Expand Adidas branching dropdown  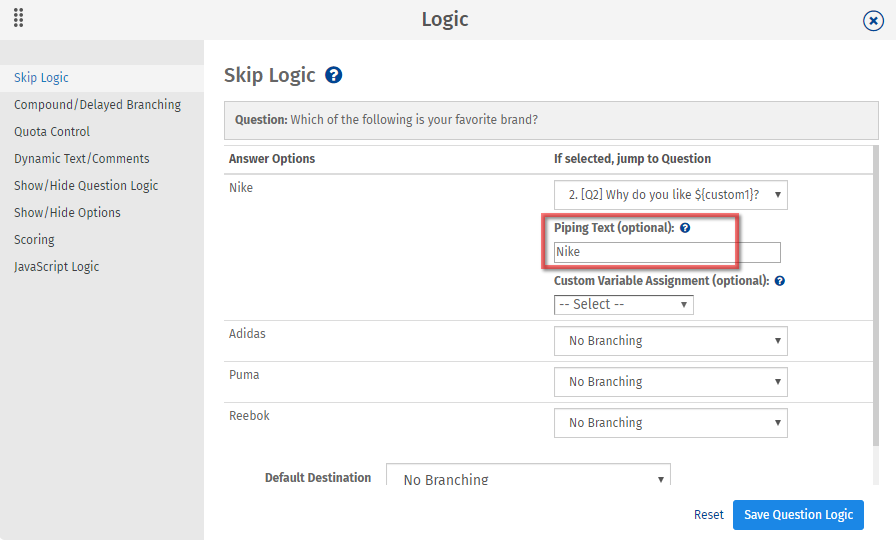(670, 341)
